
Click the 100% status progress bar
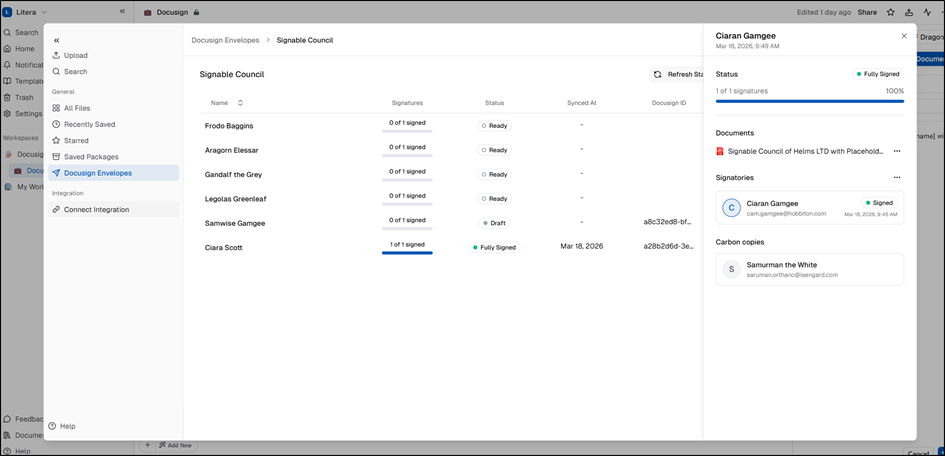(x=809, y=101)
